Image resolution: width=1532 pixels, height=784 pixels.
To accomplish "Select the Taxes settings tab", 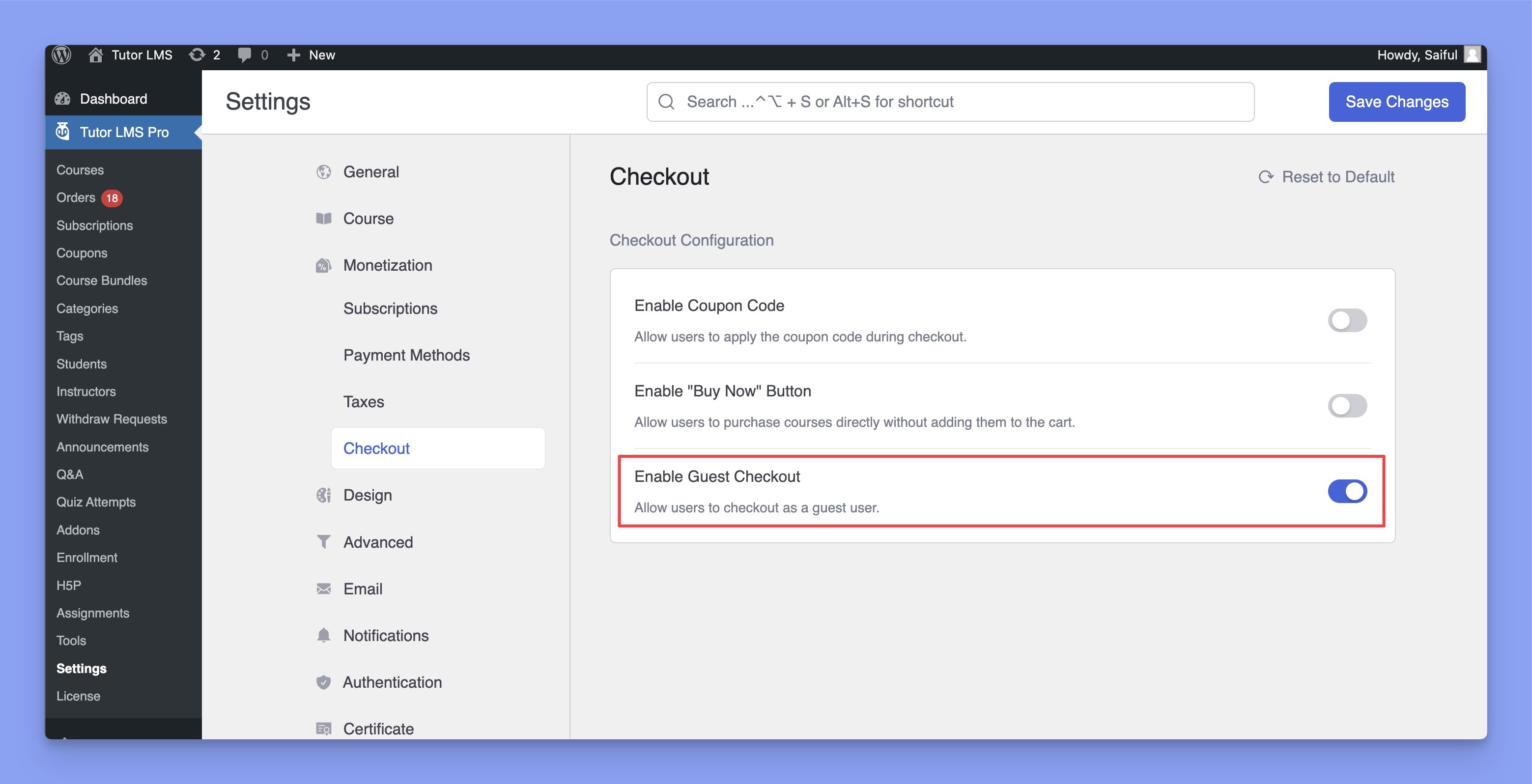I will 364,402.
